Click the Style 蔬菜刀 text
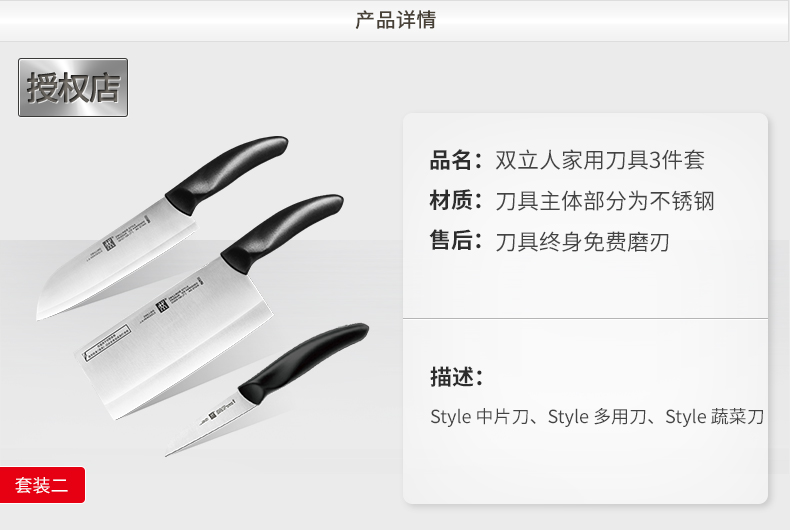 714,417
